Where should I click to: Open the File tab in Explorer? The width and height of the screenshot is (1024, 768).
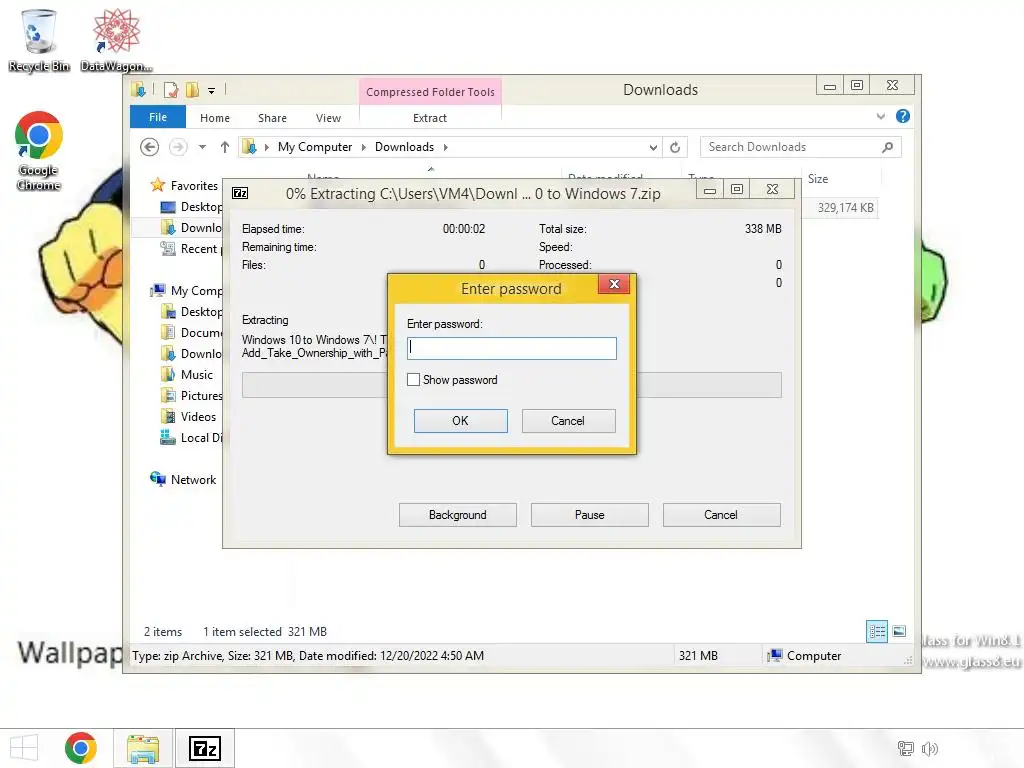click(x=157, y=117)
